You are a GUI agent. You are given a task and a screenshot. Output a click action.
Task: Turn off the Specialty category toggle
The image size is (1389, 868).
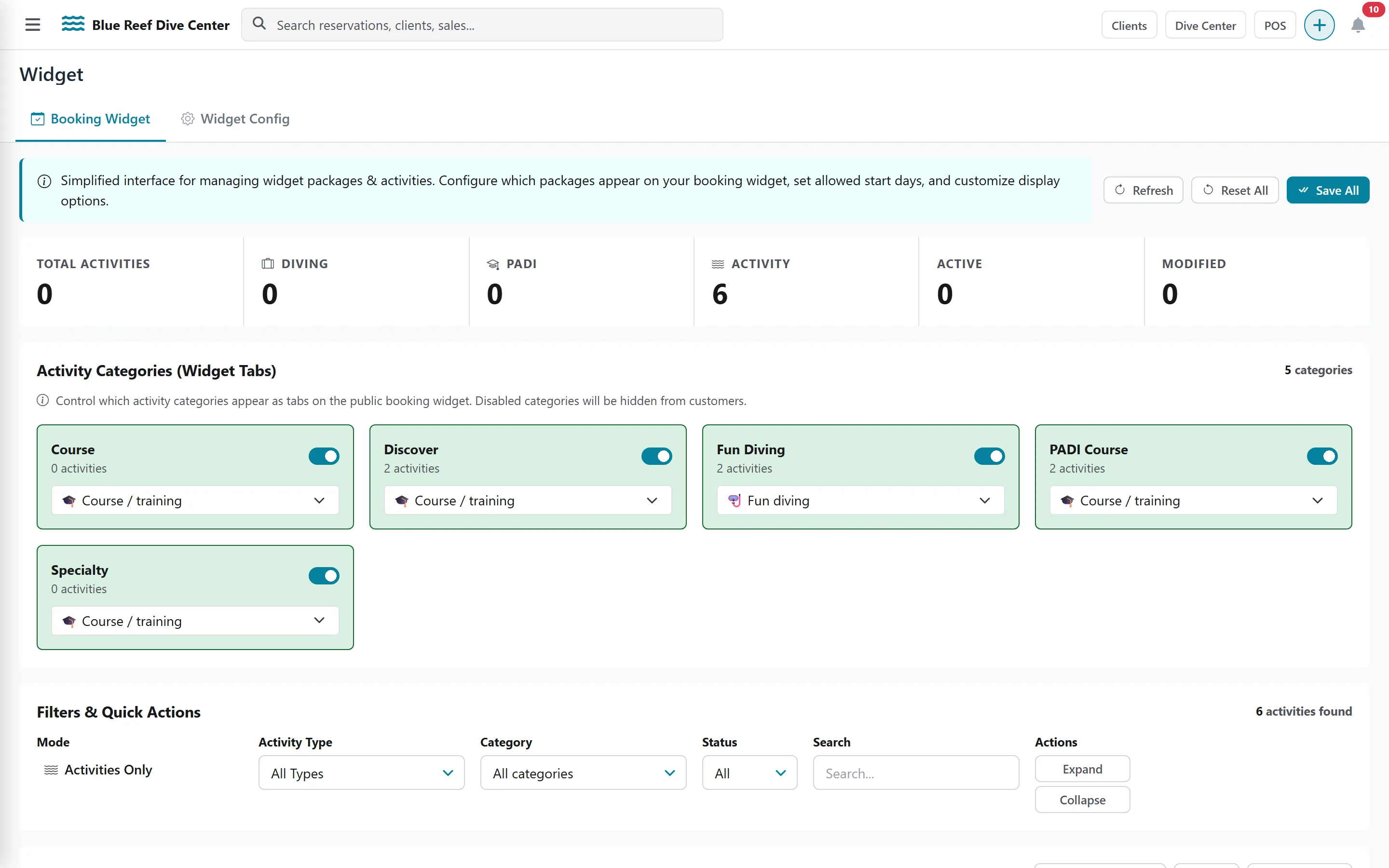(324, 576)
